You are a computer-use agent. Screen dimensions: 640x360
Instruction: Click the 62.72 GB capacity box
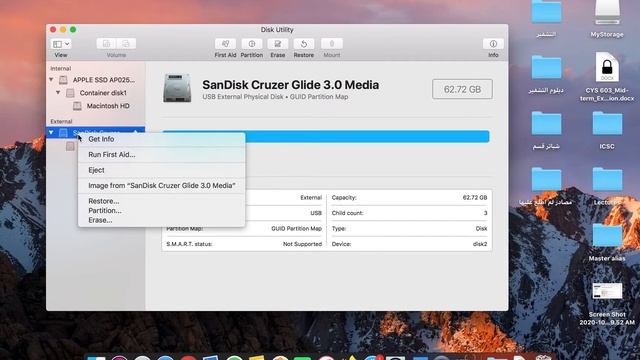(462, 89)
